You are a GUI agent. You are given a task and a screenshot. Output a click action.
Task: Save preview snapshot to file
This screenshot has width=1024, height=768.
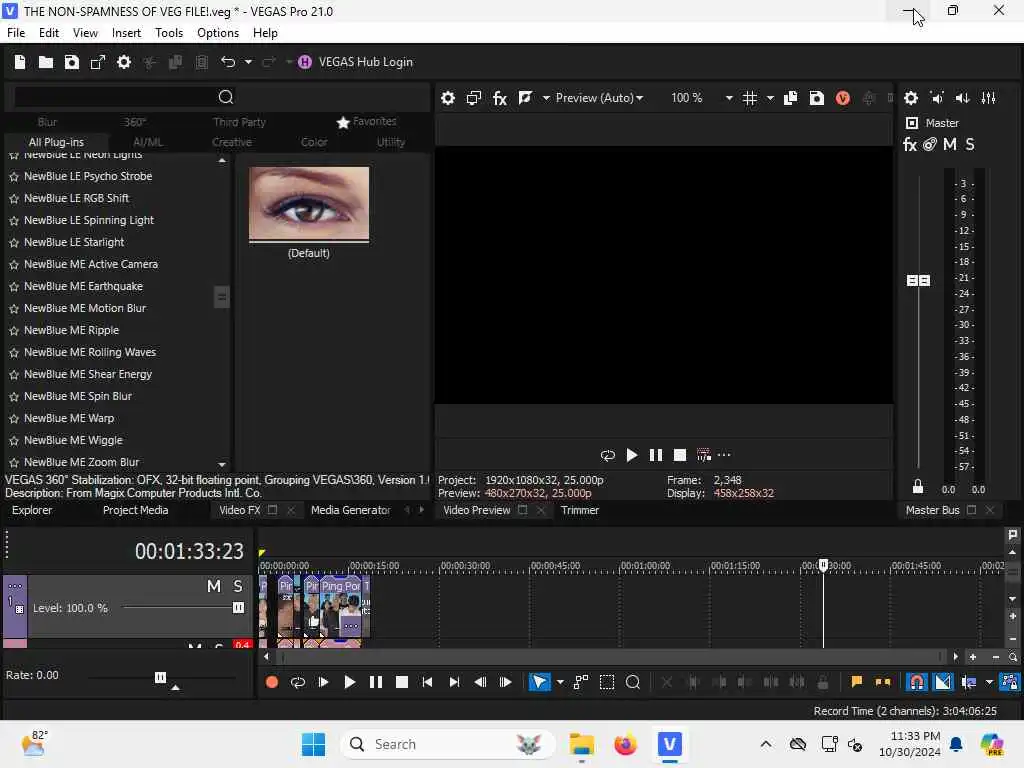click(x=816, y=98)
